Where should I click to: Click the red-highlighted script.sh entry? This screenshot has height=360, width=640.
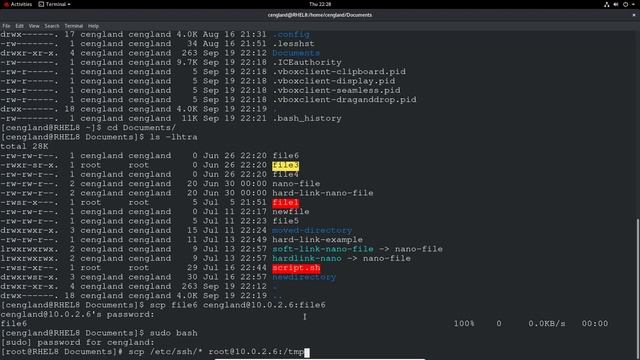[296, 268]
